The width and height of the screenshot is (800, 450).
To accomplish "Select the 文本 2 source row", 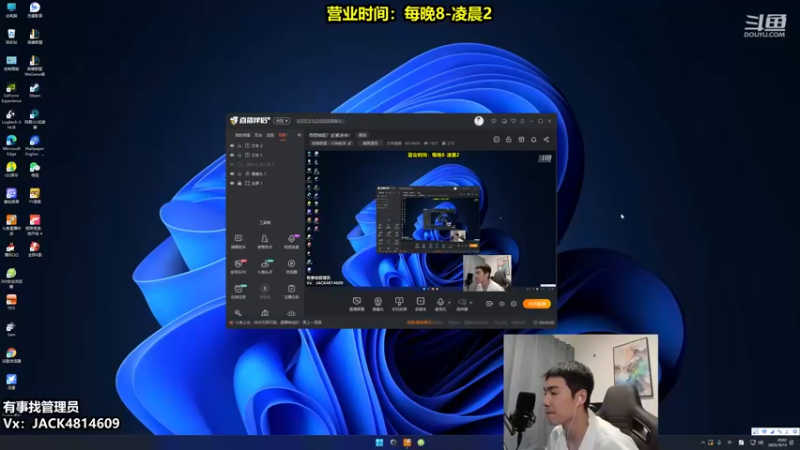I will click(x=265, y=145).
